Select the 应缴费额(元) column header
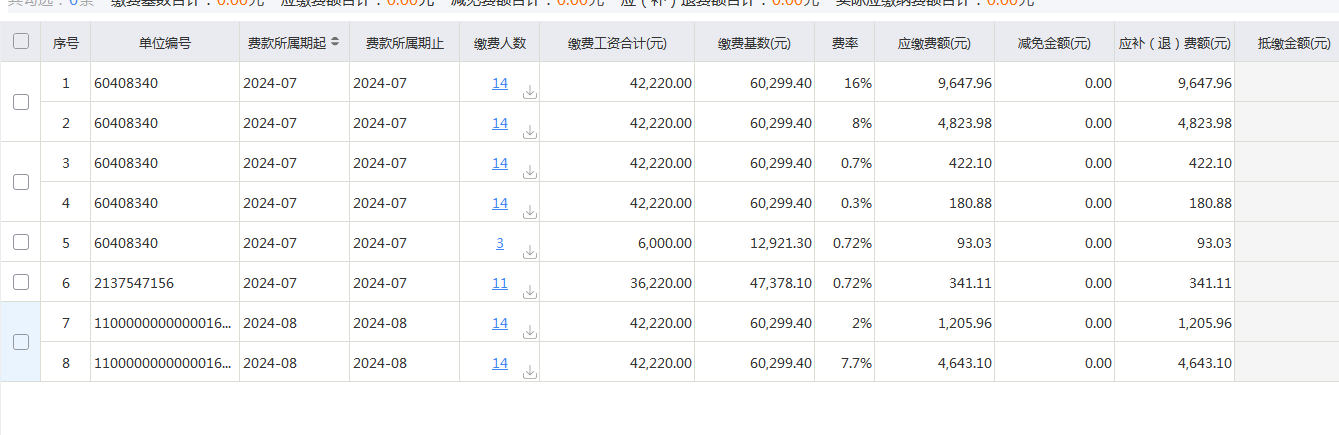 click(934, 43)
